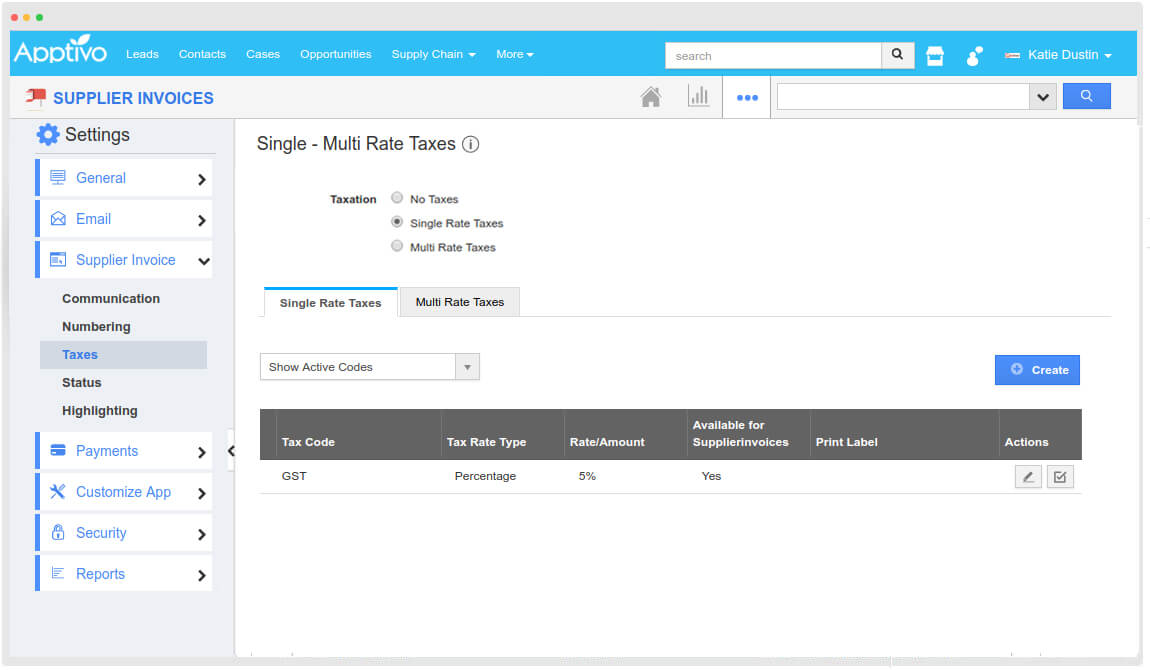Click the Create button
The image size is (1150, 670).
coord(1037,370)
